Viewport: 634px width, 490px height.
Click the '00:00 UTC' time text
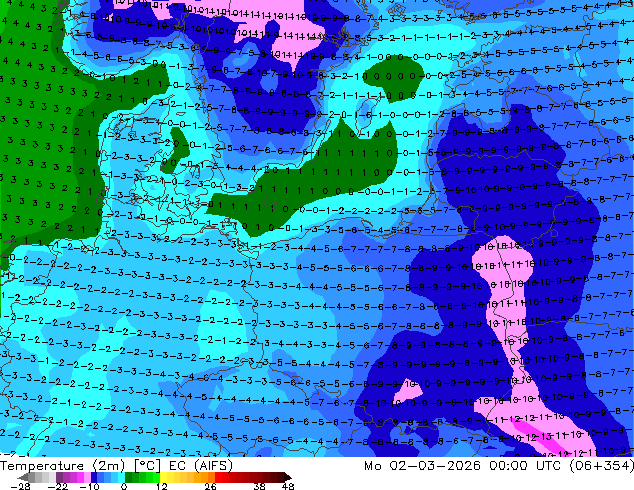[525, 466]
